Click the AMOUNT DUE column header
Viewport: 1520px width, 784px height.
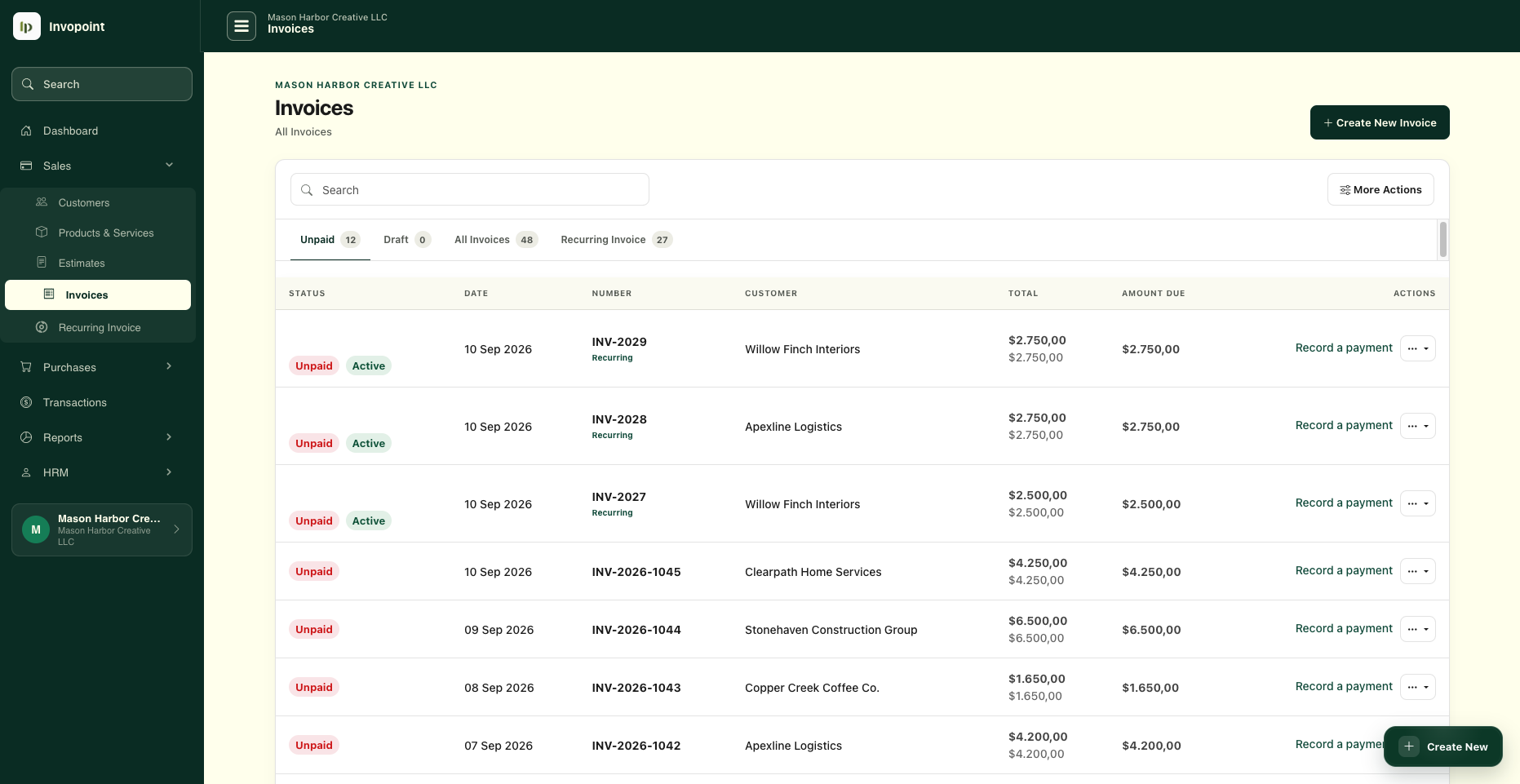(x=1153, y=293)
